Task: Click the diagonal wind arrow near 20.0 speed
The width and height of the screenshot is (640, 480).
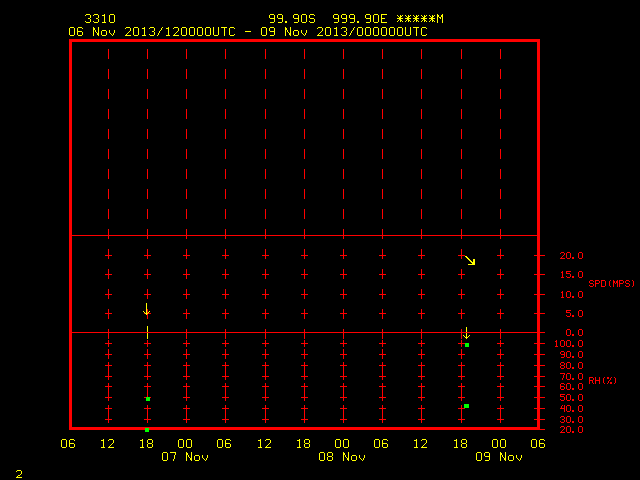Action: pos(470,260)
